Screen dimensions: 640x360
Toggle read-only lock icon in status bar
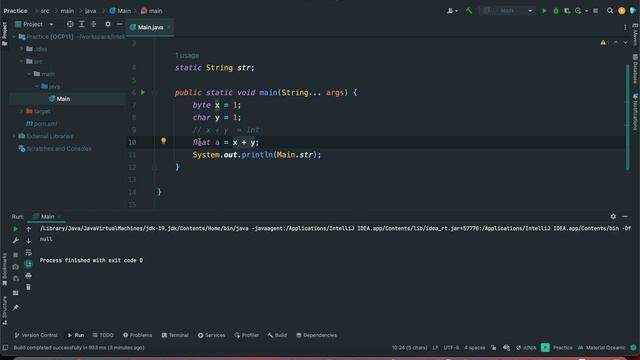pos(494,348)
